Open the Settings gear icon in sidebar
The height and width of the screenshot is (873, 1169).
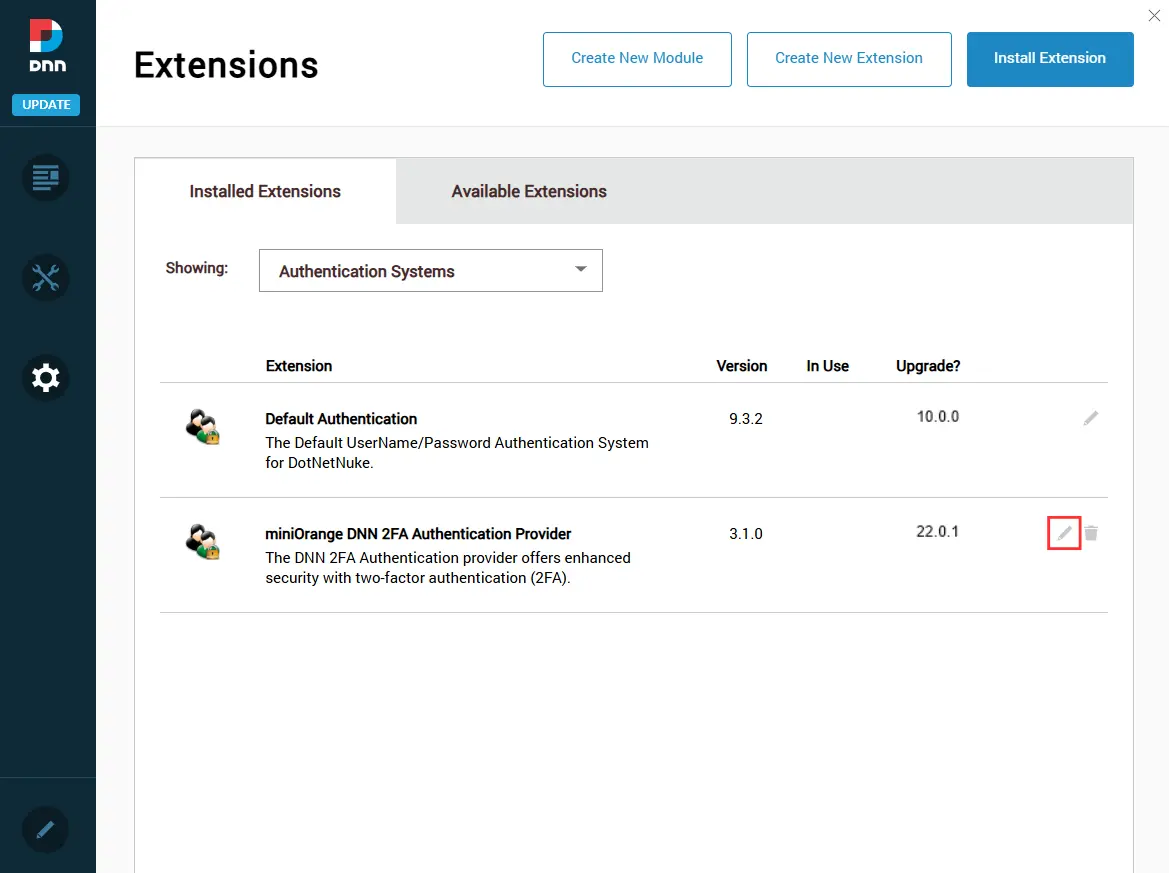point(45,377)
